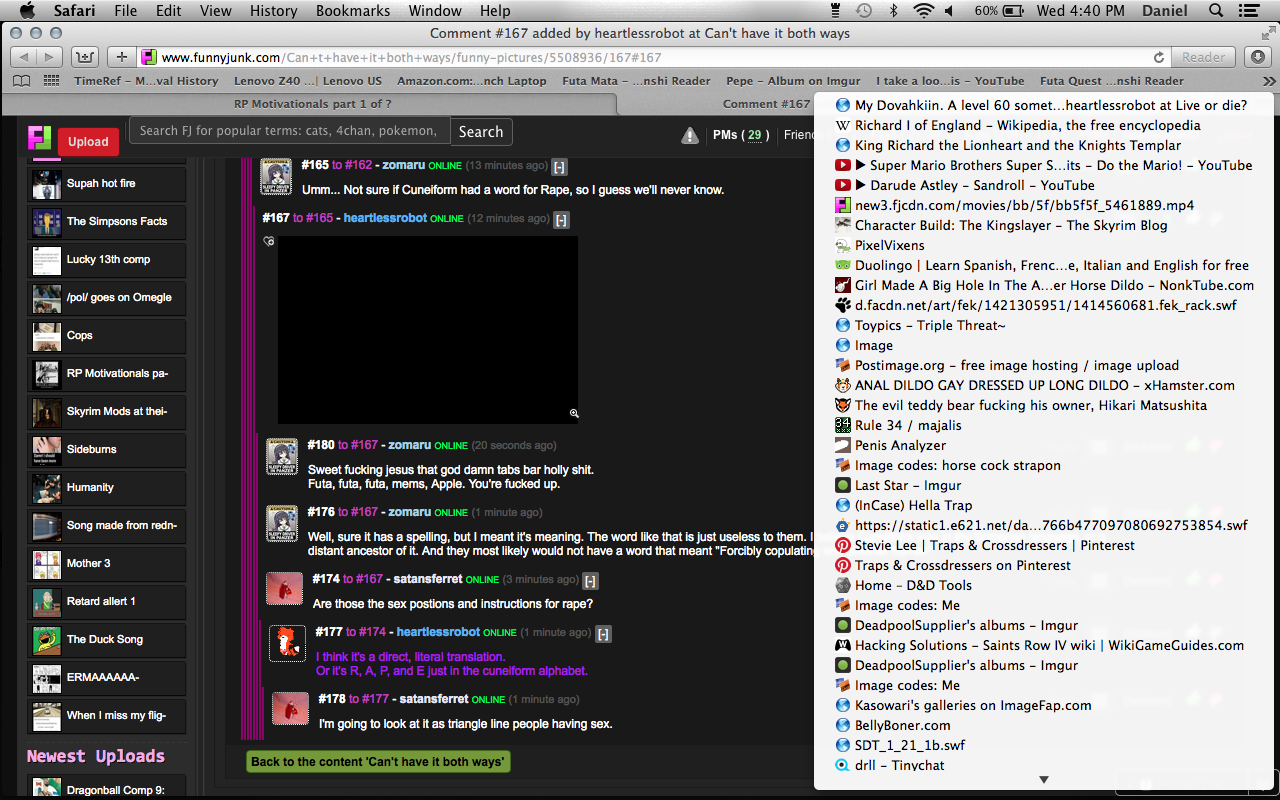Click the green Back to the content button
Screen dimensions: 1280x800
[378, 762]
